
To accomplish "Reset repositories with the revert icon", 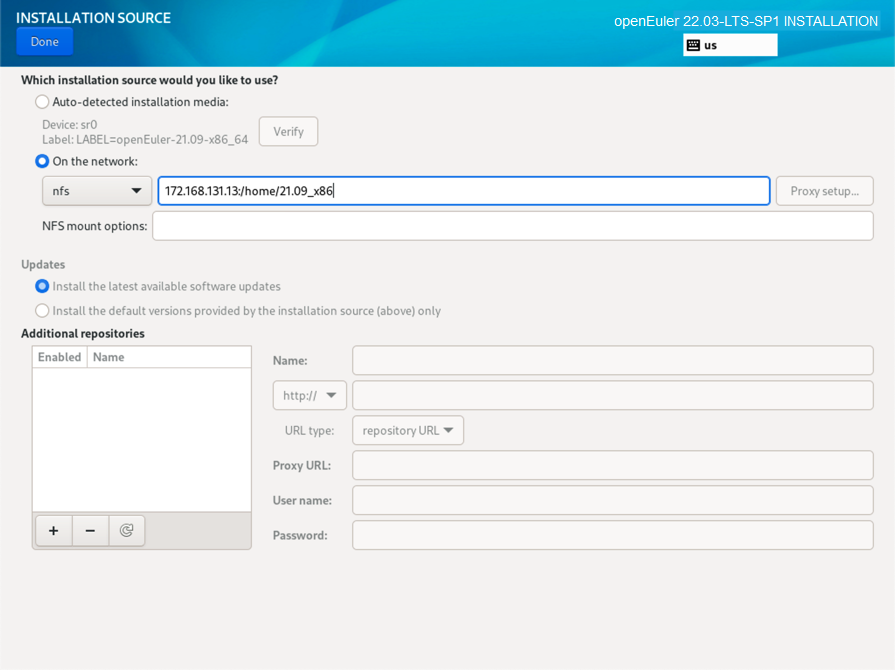I will 127,531.
